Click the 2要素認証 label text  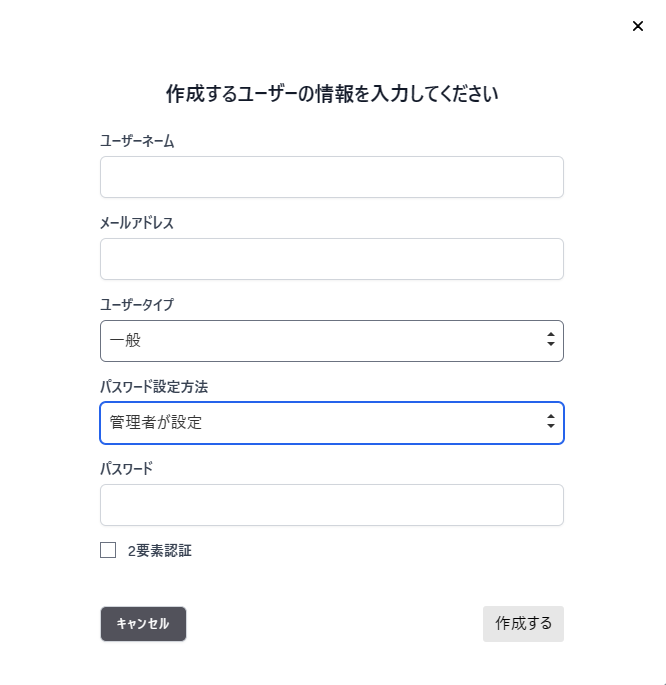click(x=159, y=551)
